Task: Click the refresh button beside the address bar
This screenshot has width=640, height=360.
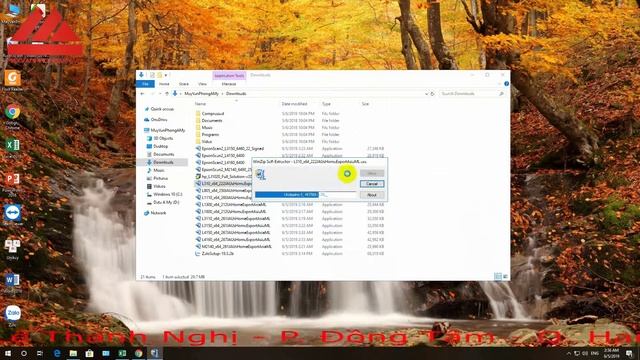Action: (433, 93)
